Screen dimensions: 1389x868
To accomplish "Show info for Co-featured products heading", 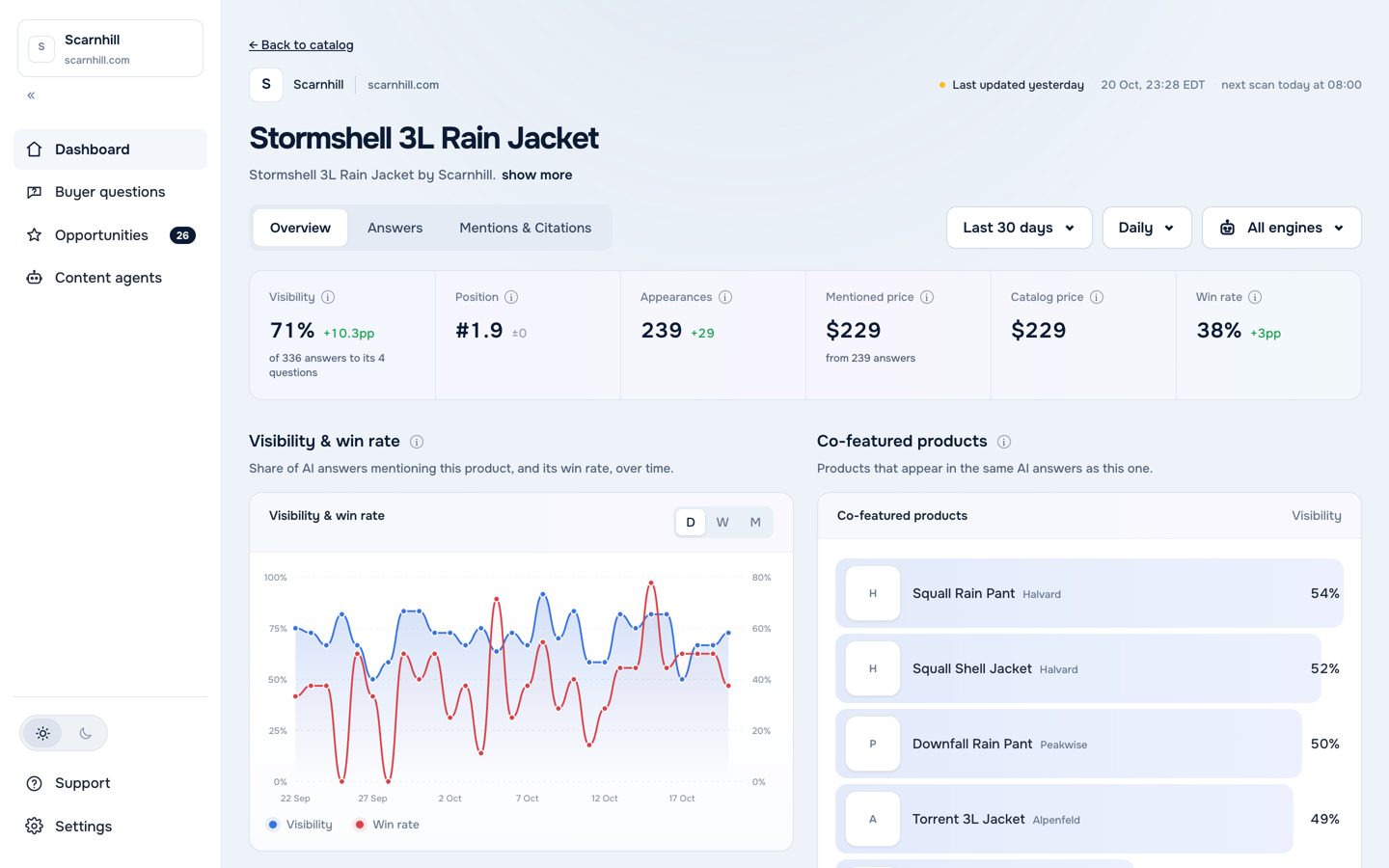I will point(1004,442).
